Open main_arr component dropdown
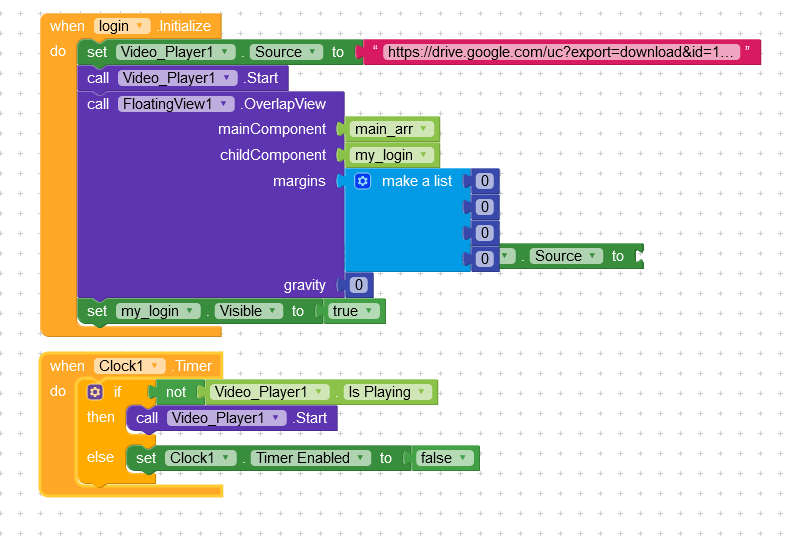The height and width of the screenshot is (540, 797). click(391, 129)
